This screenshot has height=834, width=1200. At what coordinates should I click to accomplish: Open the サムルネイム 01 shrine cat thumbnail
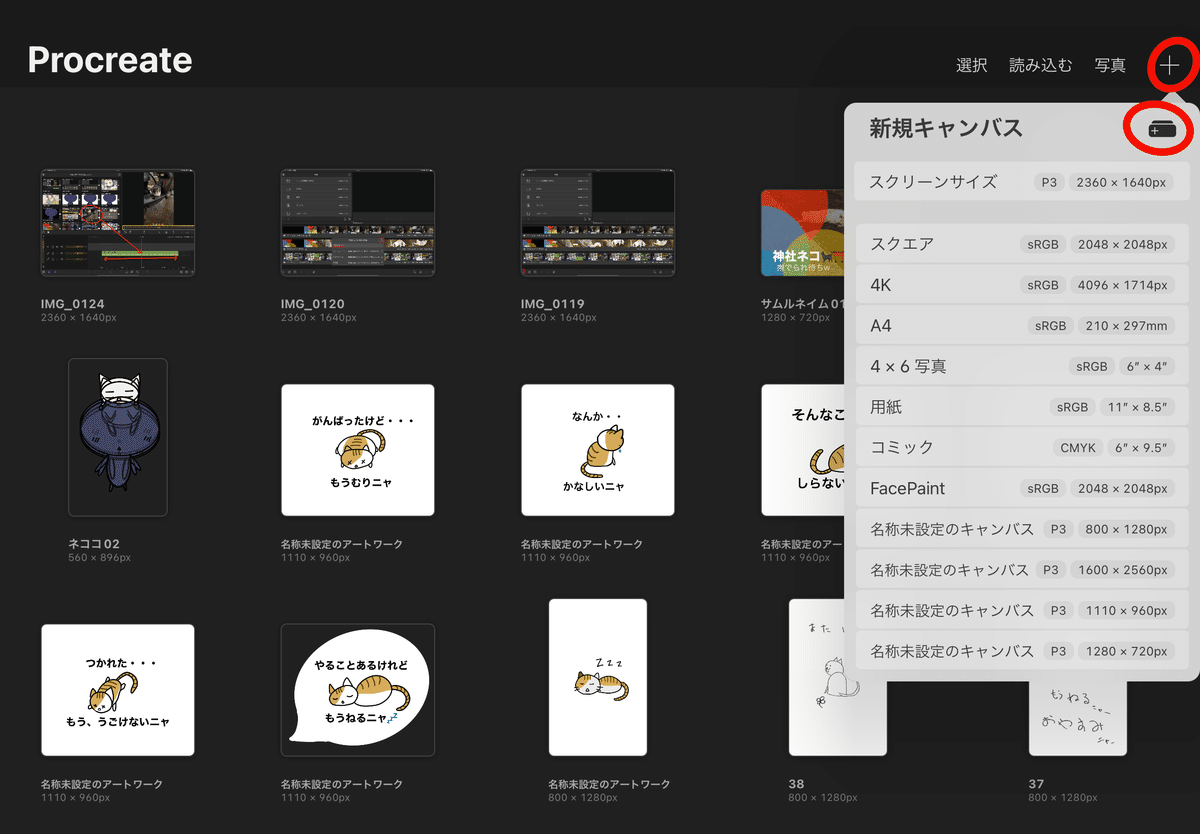802,233
